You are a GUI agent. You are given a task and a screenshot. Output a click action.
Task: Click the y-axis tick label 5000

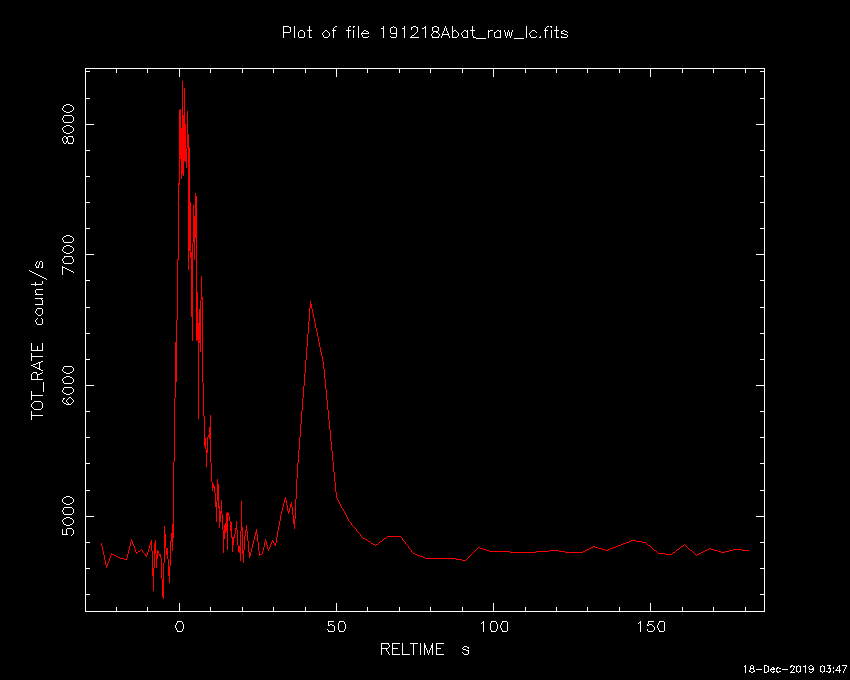coord(69,516)
